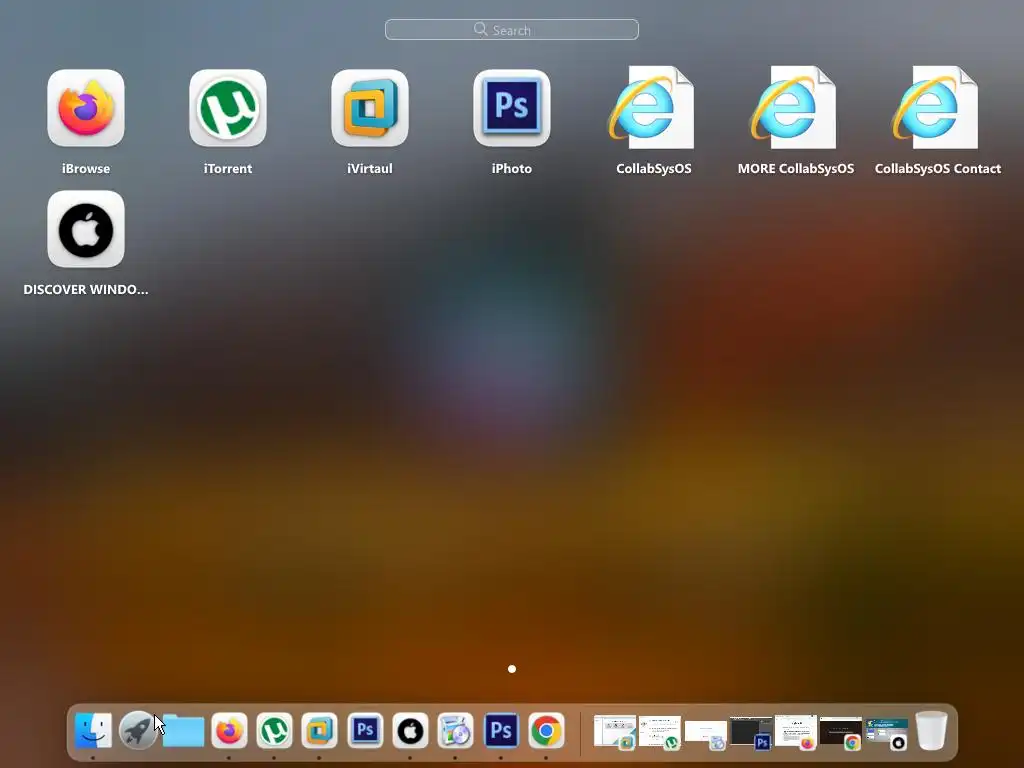
Task: Open Firefox from the dock
Action: tap(229, 730)
